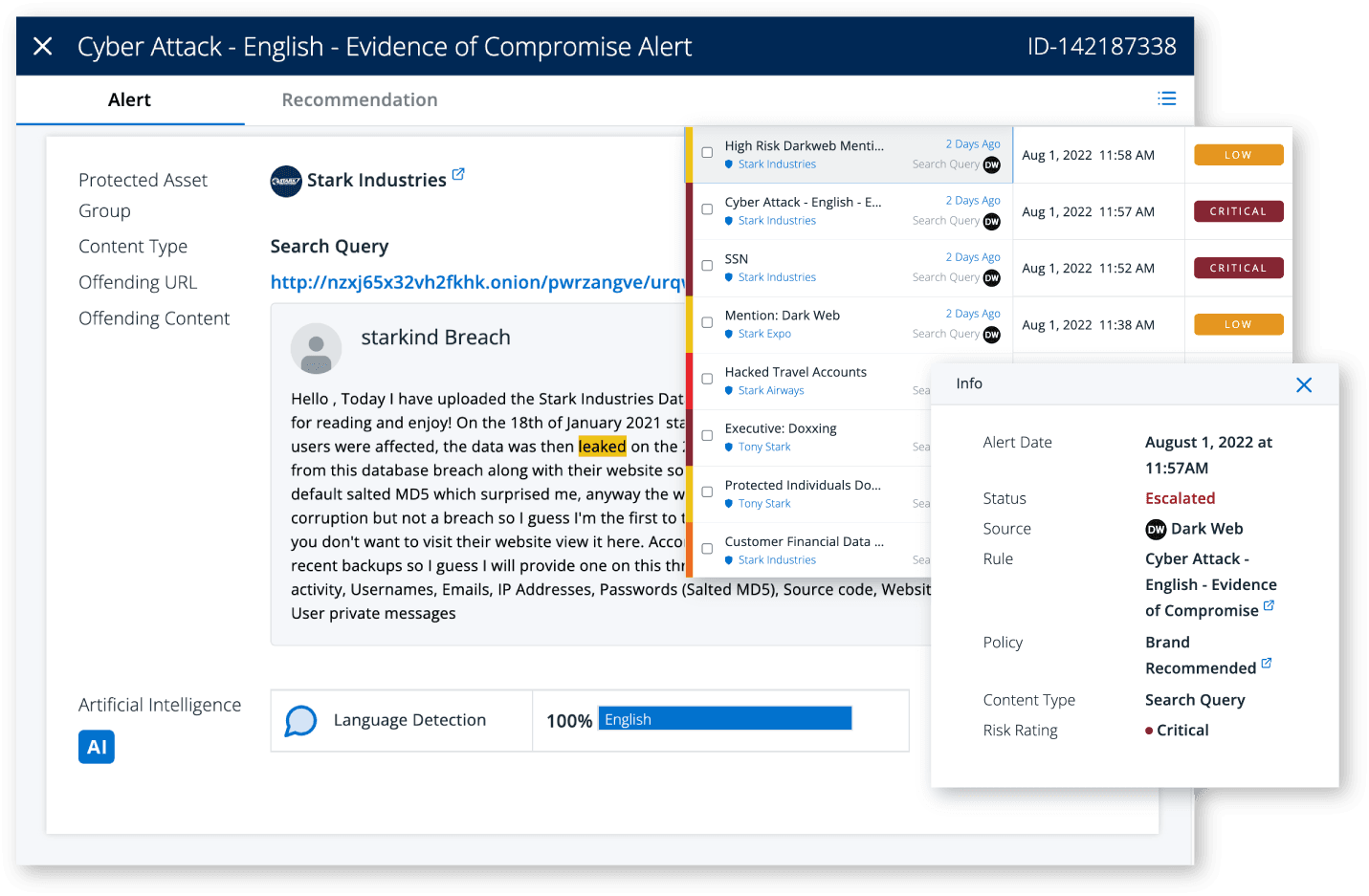Open Stark Industries link under SSN alert
Screen dimensions: 1369x896
[x=777, y=277]
